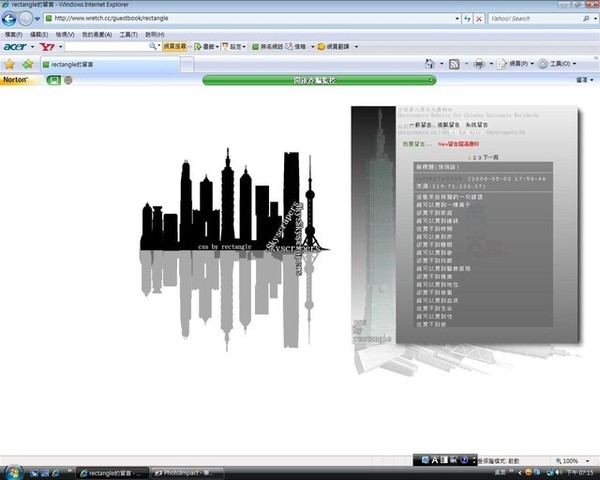Stop loading with the red X
Screen dimensions: 600x480
click(479, 18)
